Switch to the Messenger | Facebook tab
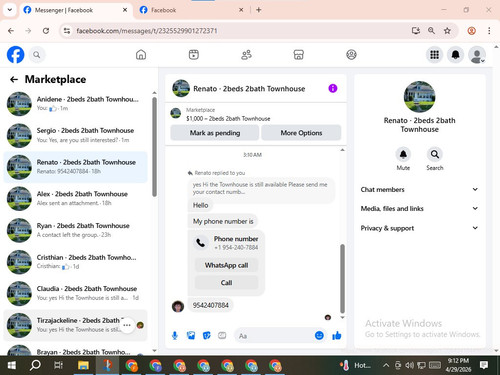500x375 pixels. 76,10
